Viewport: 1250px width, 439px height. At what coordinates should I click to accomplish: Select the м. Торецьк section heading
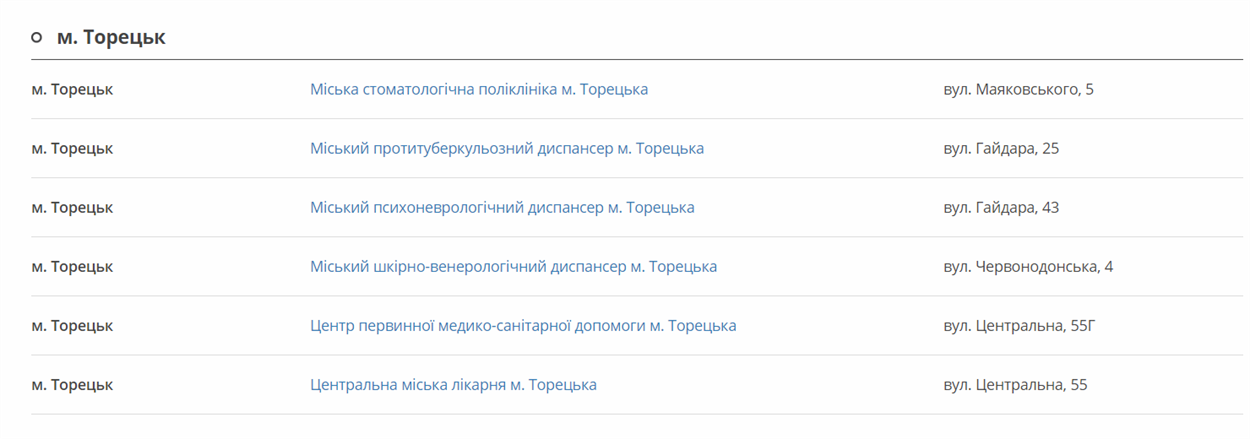[x=111, y=37]
